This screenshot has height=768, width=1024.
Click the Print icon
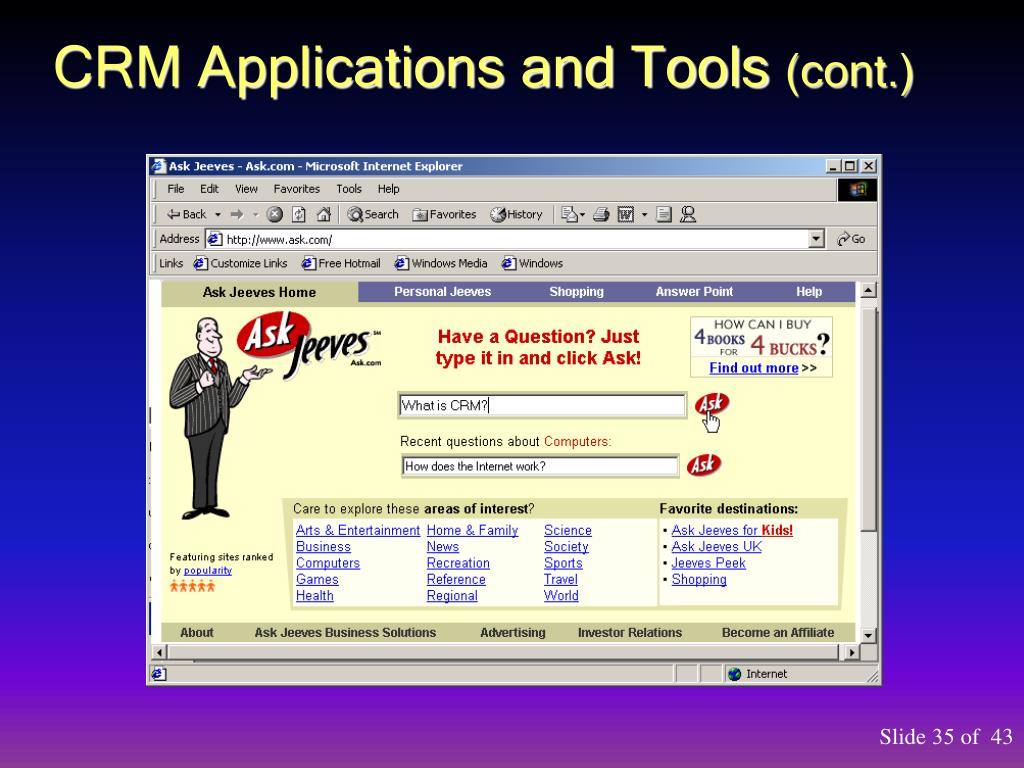tap(601, 214)
